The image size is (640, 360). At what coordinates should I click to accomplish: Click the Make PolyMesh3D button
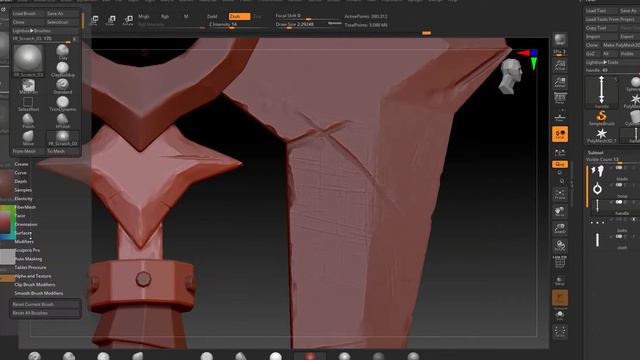pyautogui.click(x=621, y=45)
